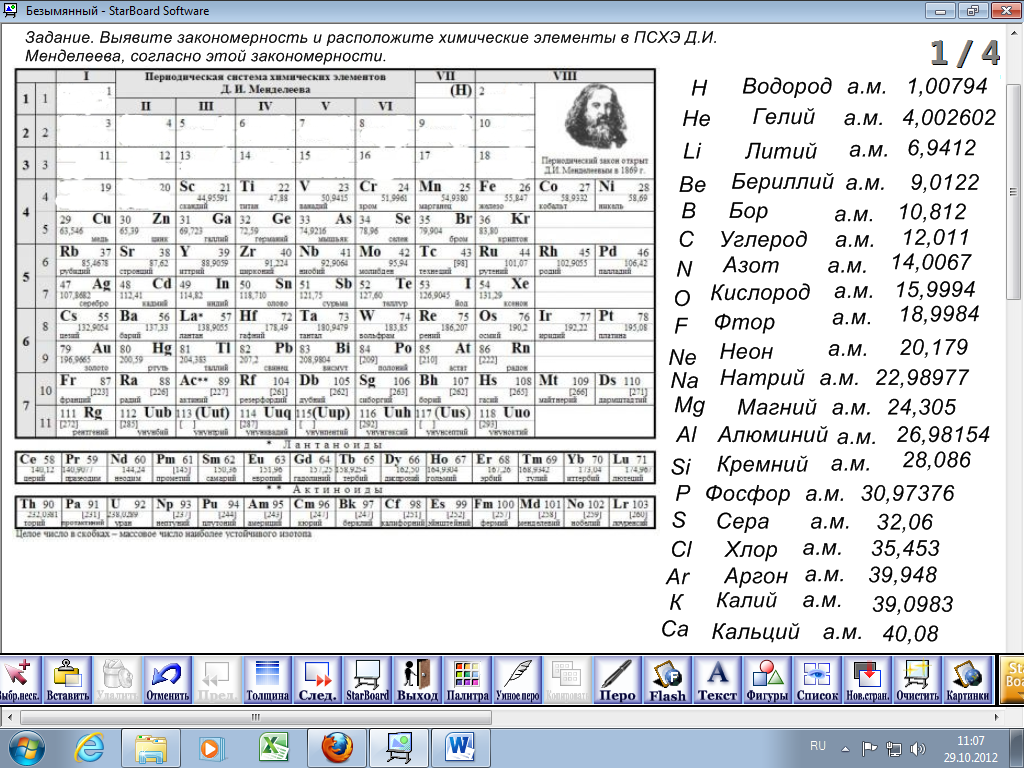The height and width of the screenshot is (768, 1024).
Task: Select the element name "Кальций"
Action: 755,632
